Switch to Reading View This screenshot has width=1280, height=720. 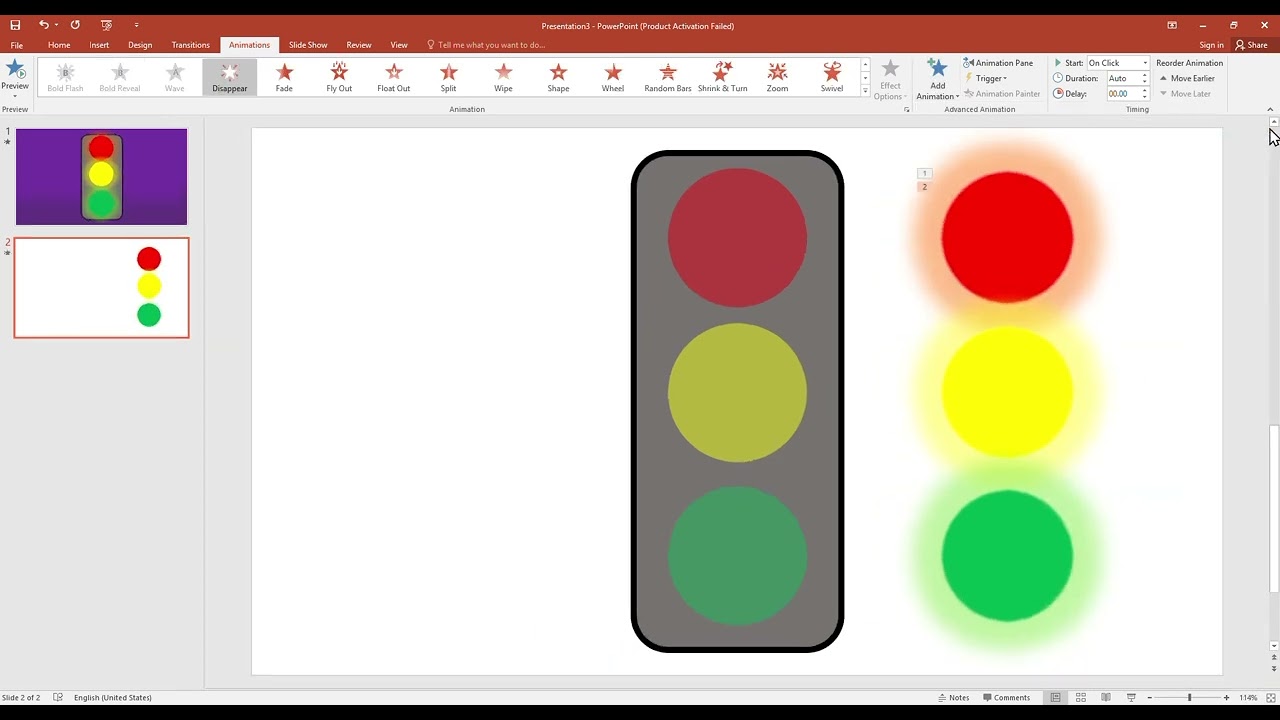[x=1106, y=697]
